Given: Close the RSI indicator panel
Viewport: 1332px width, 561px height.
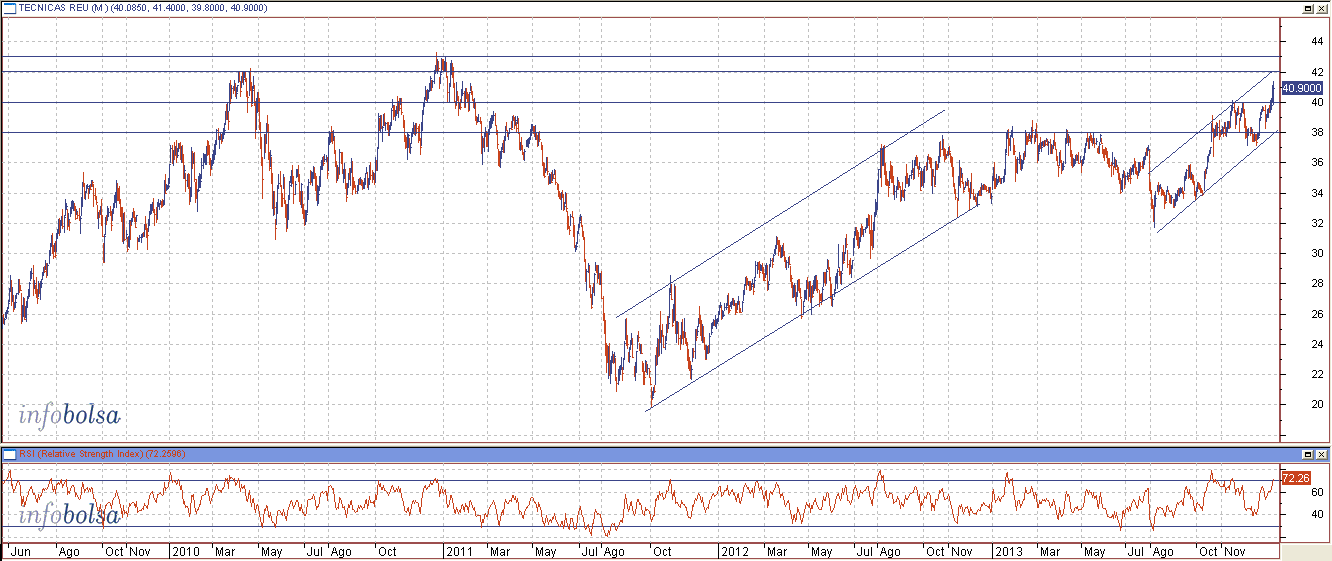Looking at the screenshot, I should click(x=1321, y=454).
